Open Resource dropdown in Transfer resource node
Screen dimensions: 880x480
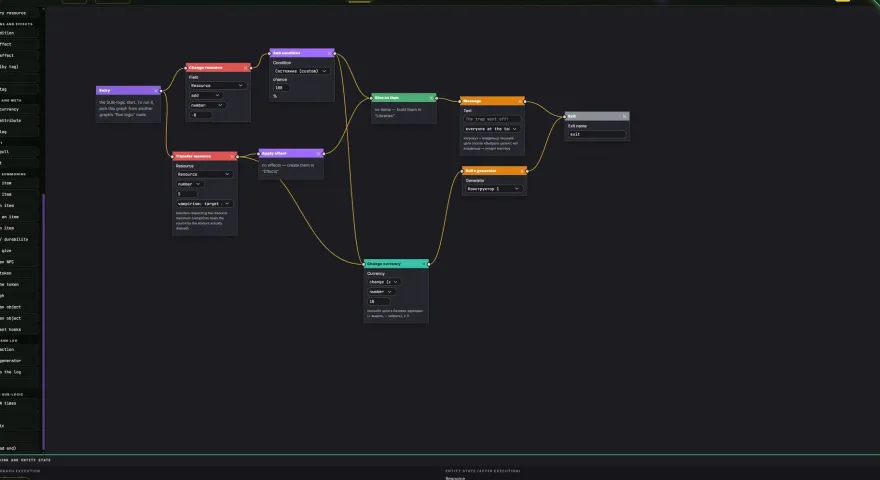click(x=204, y=174)
